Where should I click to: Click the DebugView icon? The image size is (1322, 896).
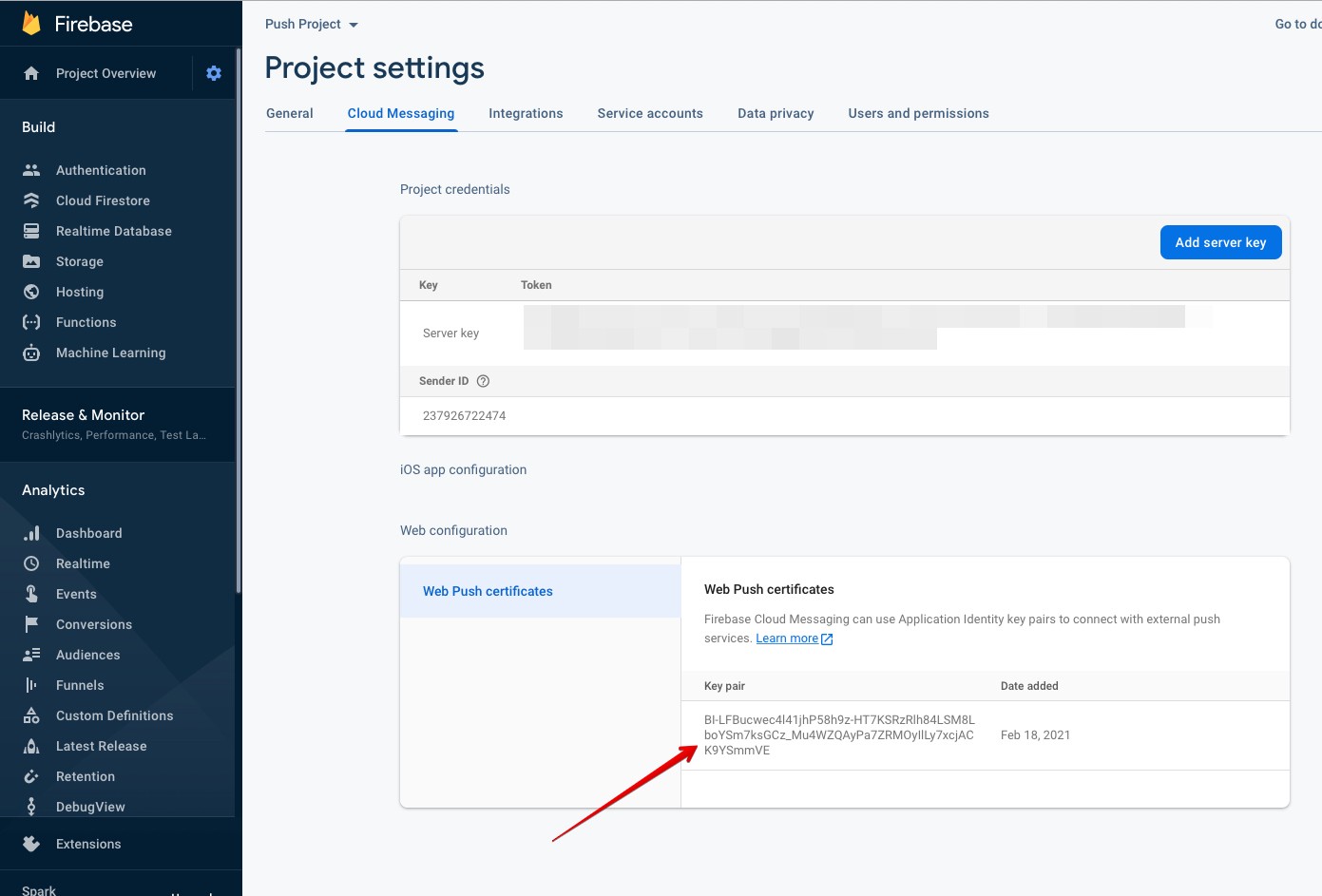pos(31,807)
